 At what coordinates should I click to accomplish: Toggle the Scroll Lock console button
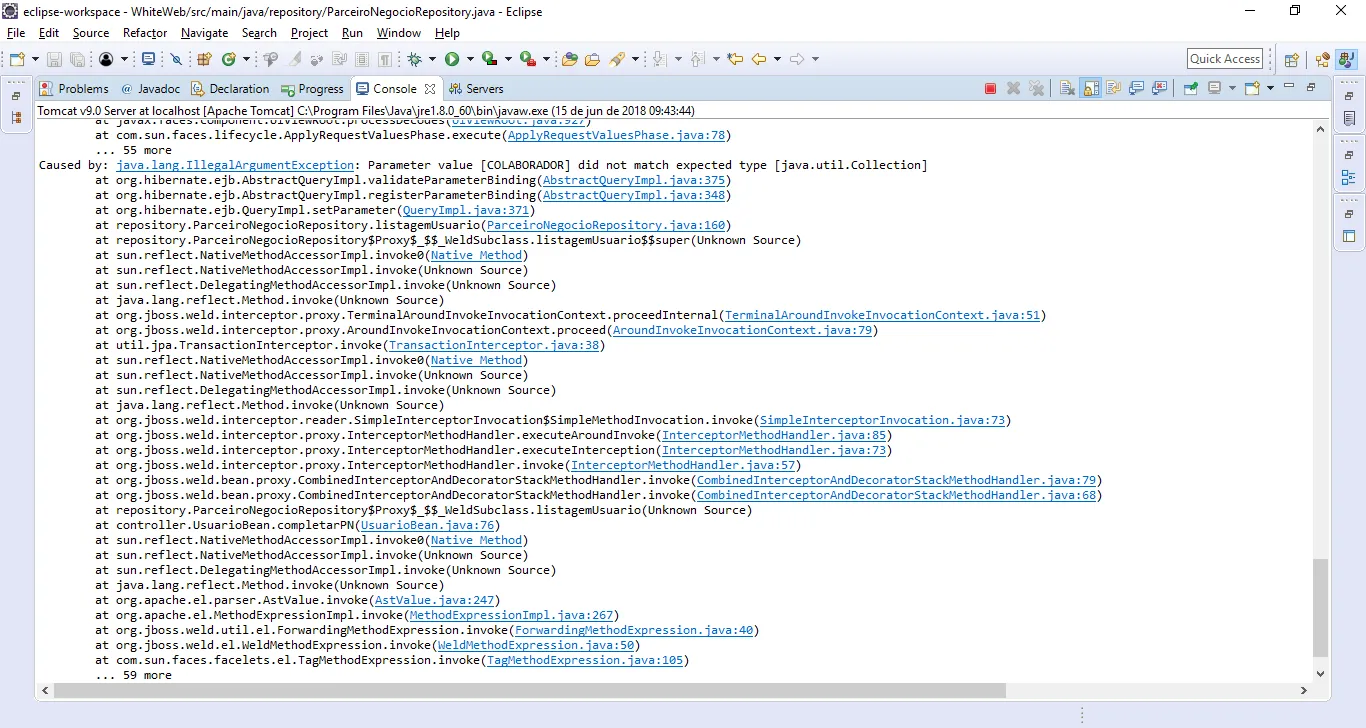coord(1090,88)
